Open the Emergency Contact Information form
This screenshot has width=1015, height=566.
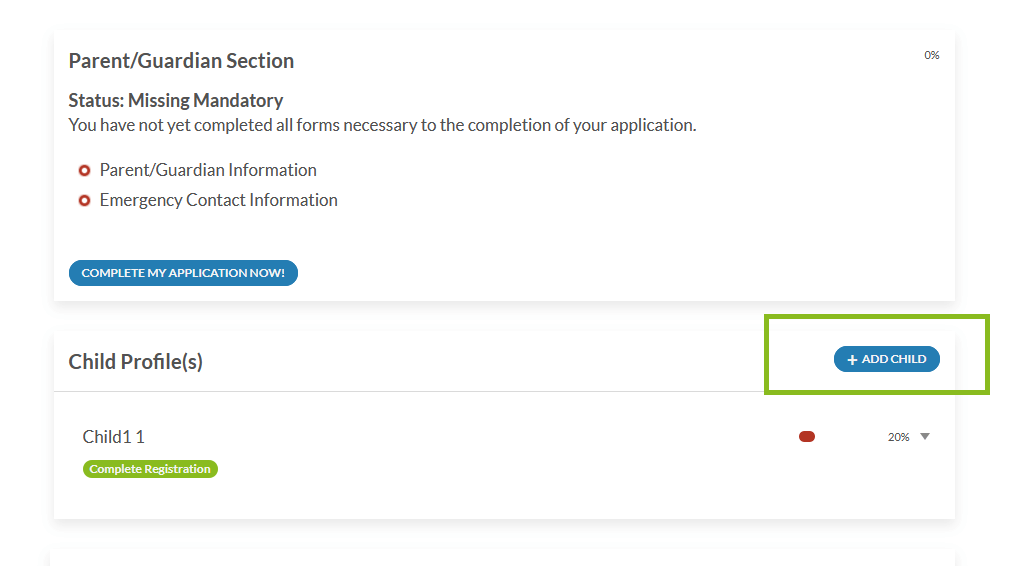[218, 200]
